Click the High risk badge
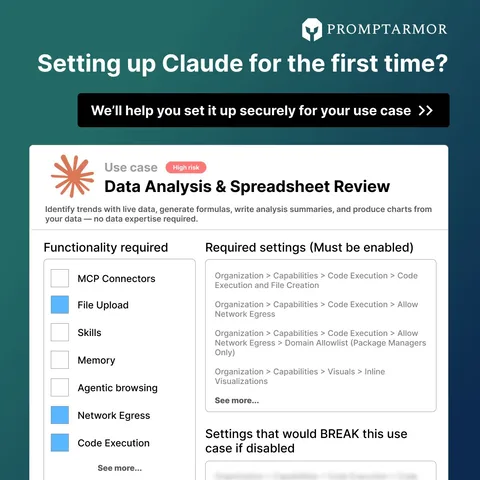The height and width of the screenshot is (480, 480). coord(186,167)
